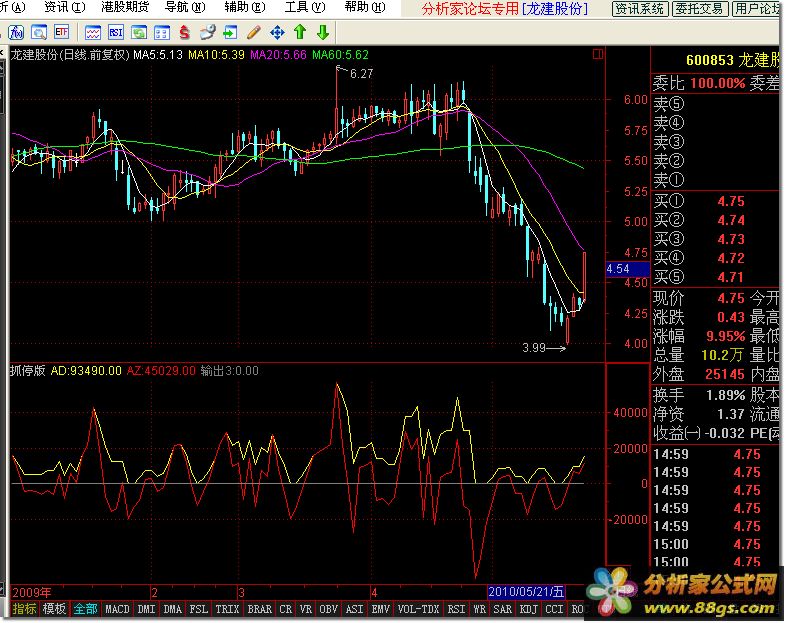
Task: Click the wavy-line indicator chart icon
Action: [93, 33]
